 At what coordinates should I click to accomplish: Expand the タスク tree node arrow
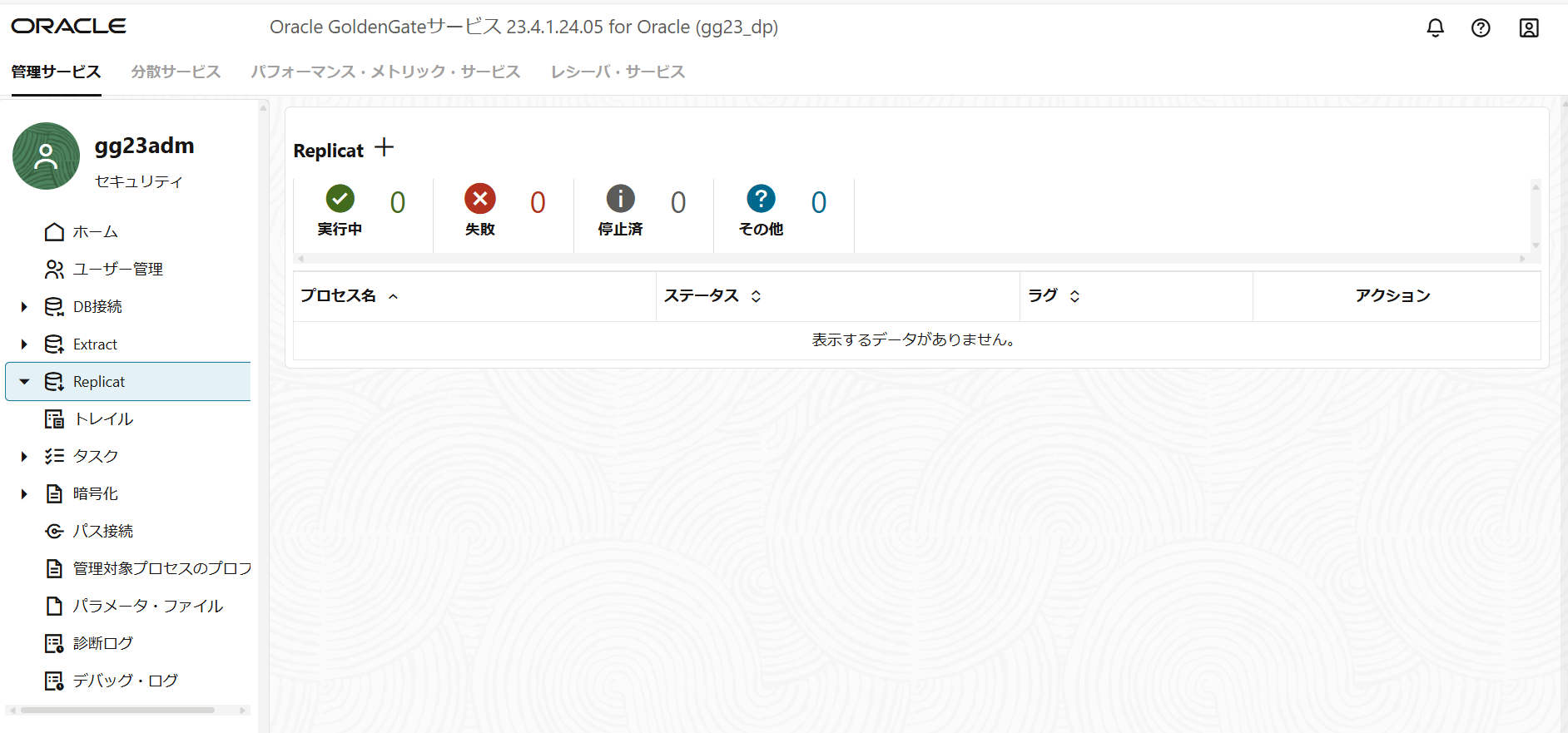(24, 457)
